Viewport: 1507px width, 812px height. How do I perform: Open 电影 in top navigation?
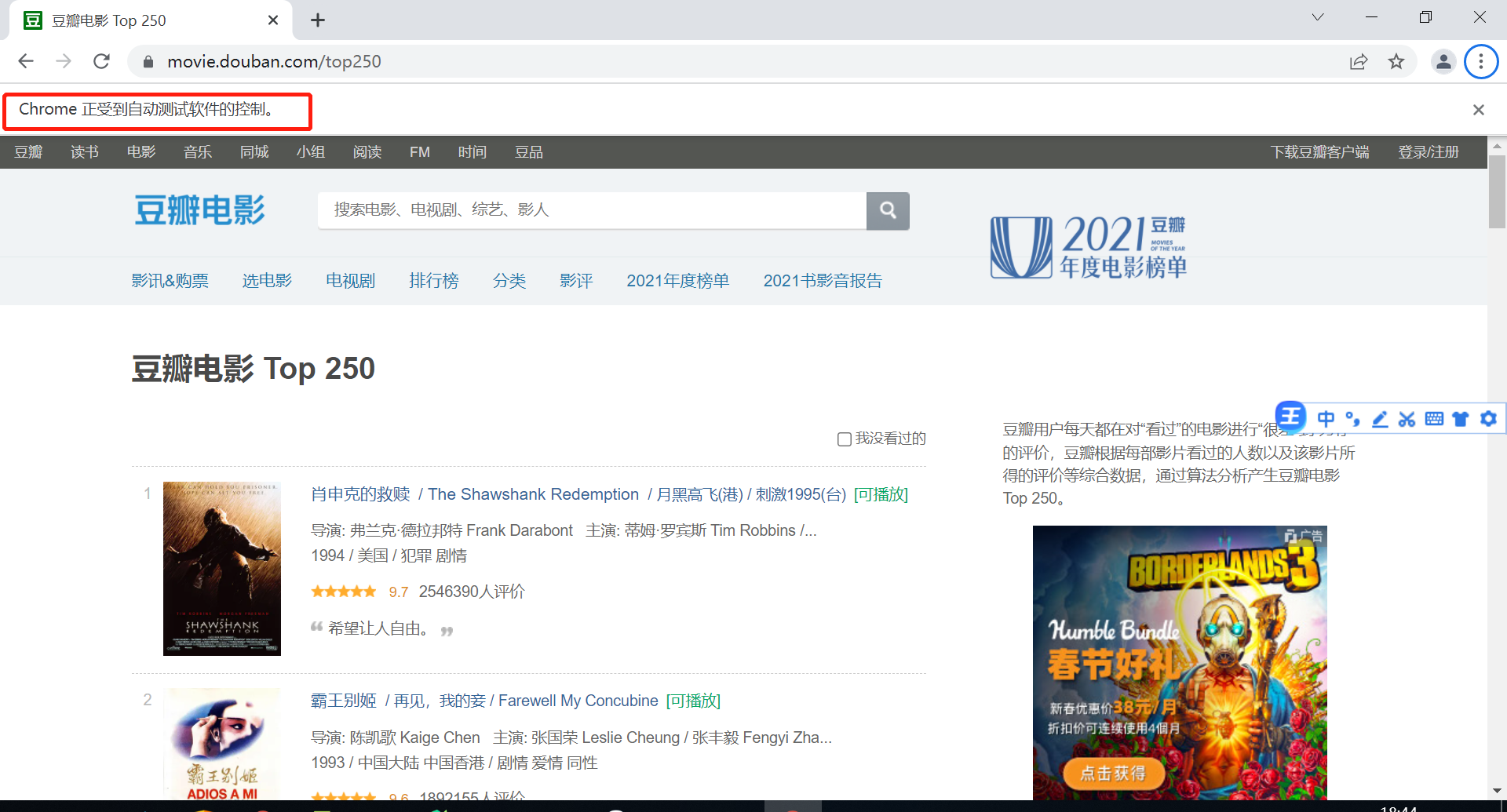click(x=141, y=152)
